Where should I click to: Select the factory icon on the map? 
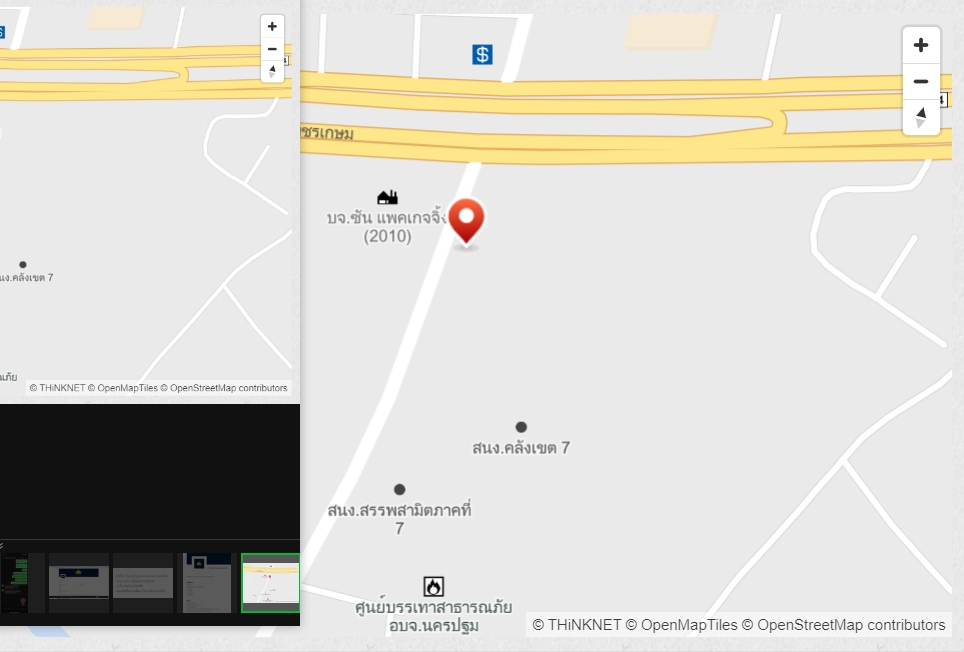coord(387,197)
